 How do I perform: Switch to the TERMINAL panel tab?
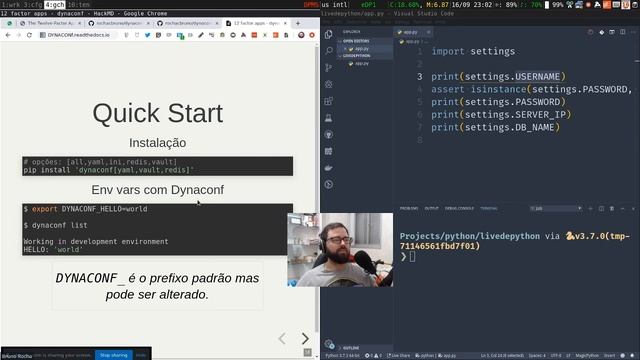tap(489, 209)
